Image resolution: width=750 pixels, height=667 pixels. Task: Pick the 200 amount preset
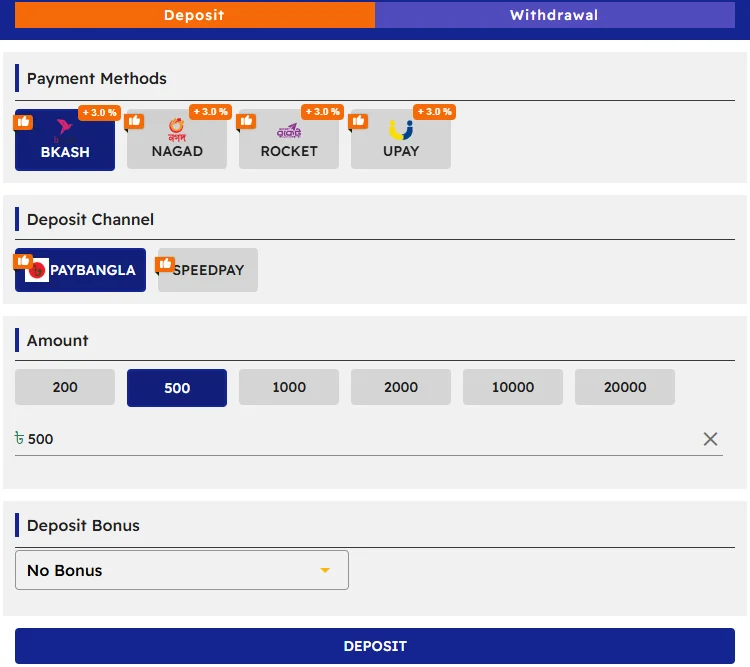click(x=65, y=387)
